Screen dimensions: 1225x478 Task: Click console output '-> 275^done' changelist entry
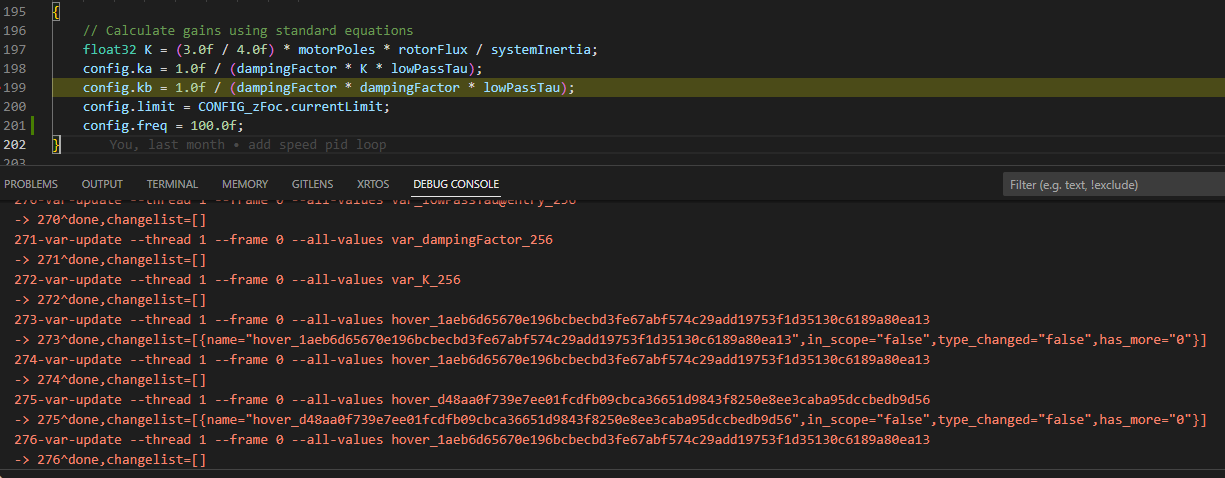tap(611, 420)
